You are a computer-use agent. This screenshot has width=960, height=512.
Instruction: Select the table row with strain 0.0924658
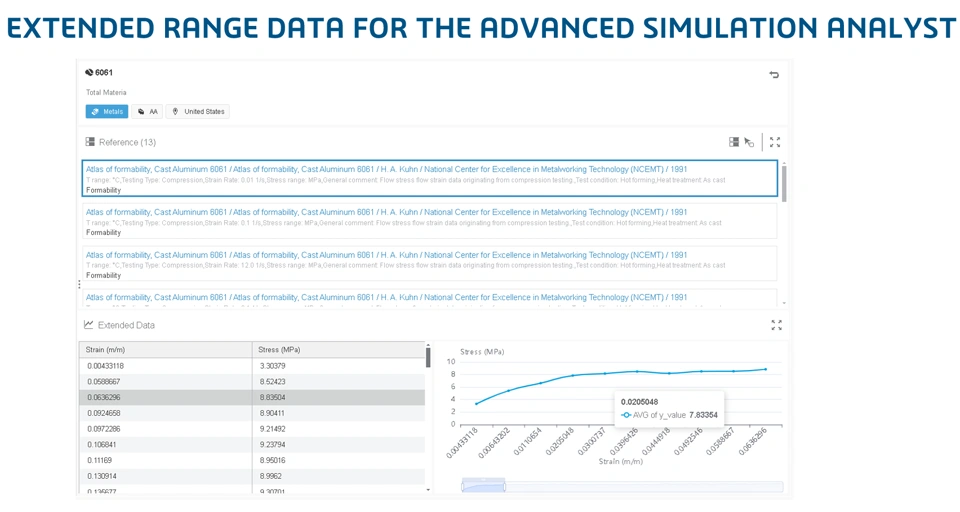tap(252, 413)
